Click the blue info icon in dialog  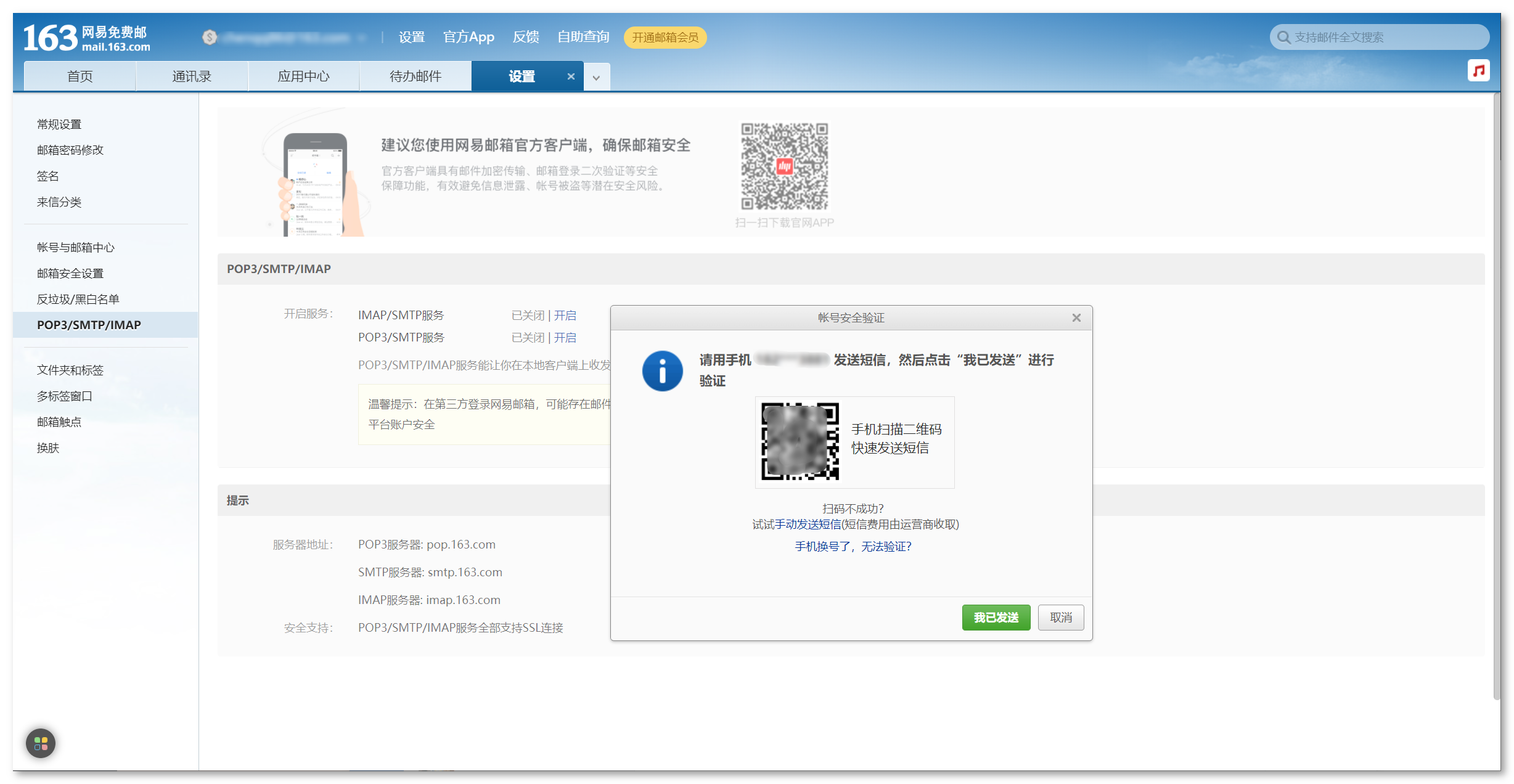pyautogui.click(x=662, y=371)
